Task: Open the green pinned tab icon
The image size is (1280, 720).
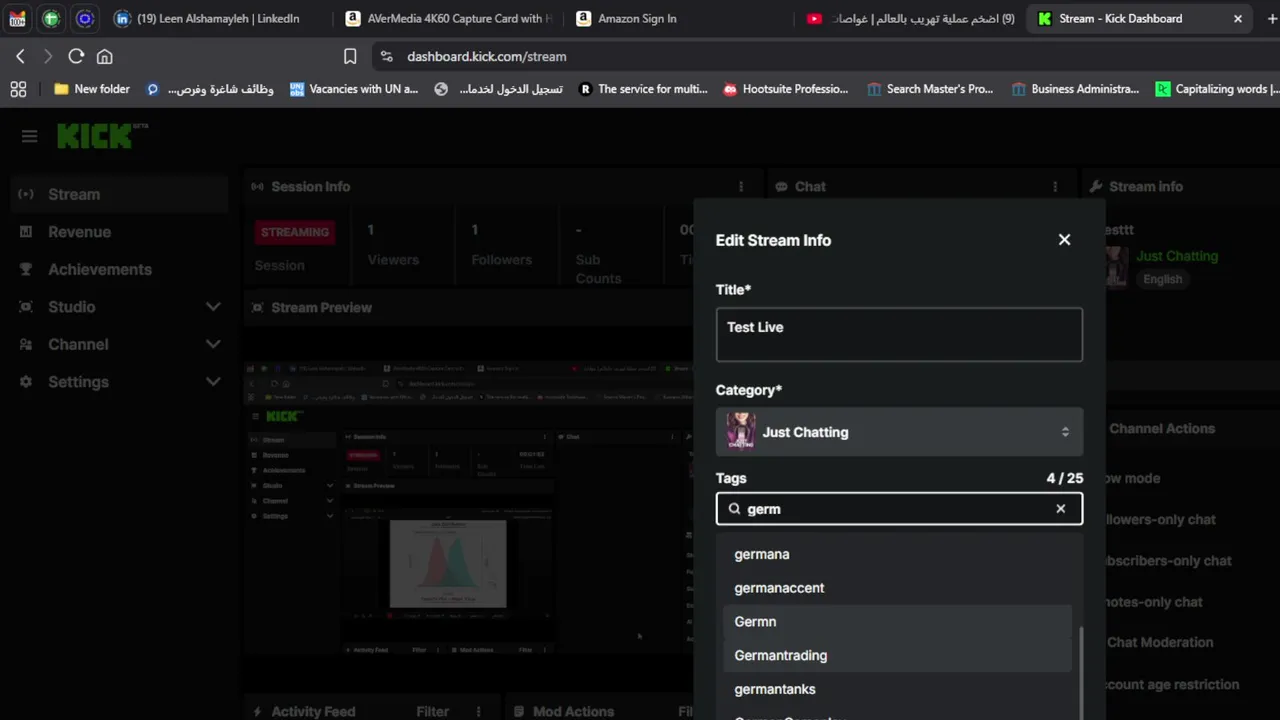Action: pos(51,18)
